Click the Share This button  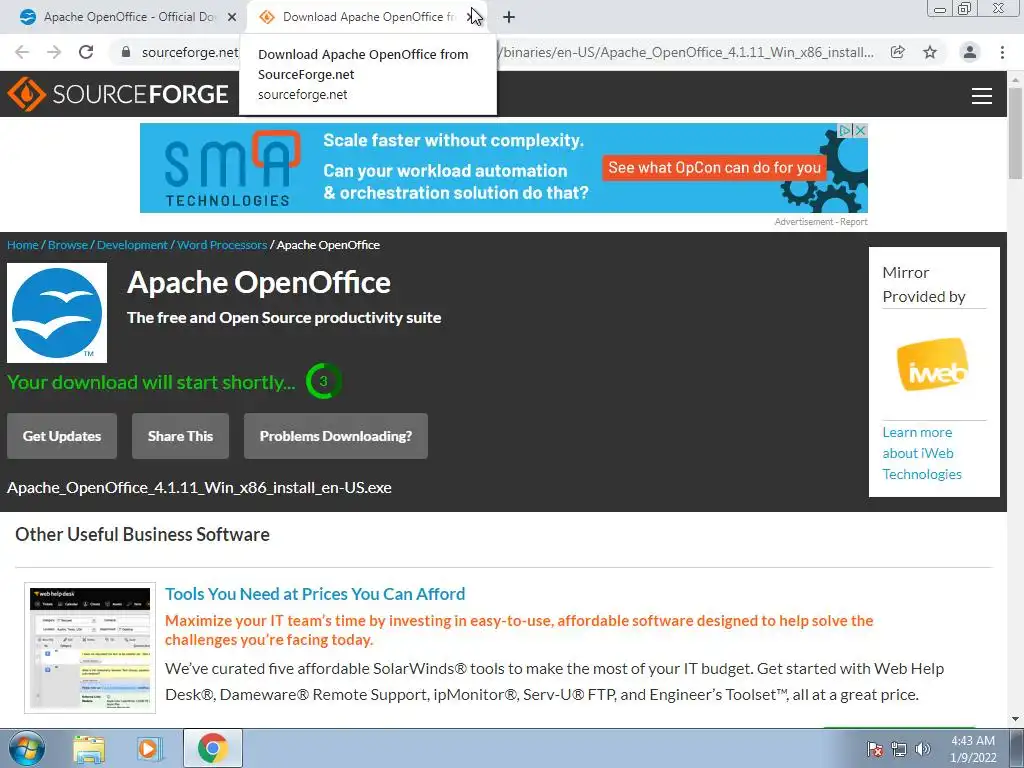[180, 436]
